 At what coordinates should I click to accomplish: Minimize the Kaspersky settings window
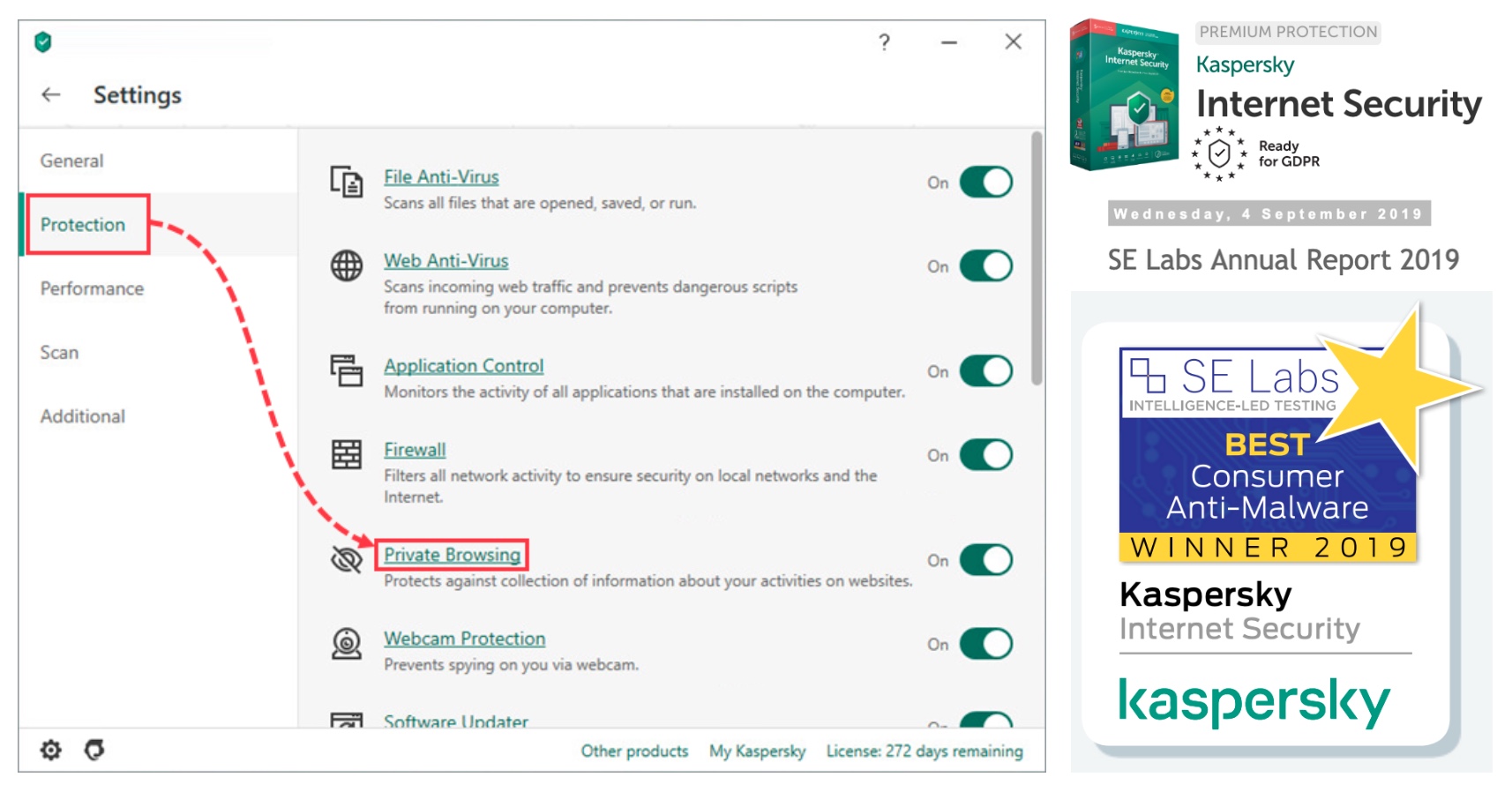click(949, 41)
